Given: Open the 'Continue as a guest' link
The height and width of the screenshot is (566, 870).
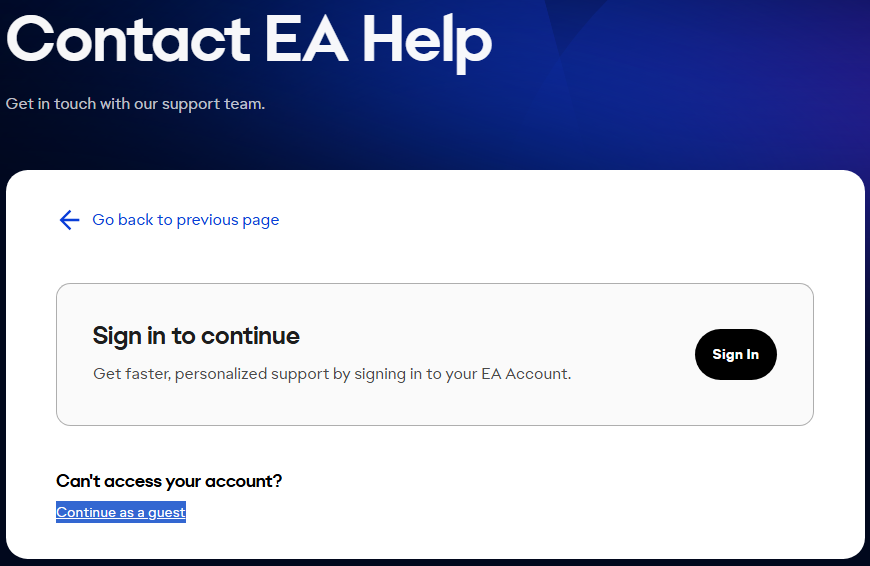Looking at the screenshot, I should [x=121, y=513].
